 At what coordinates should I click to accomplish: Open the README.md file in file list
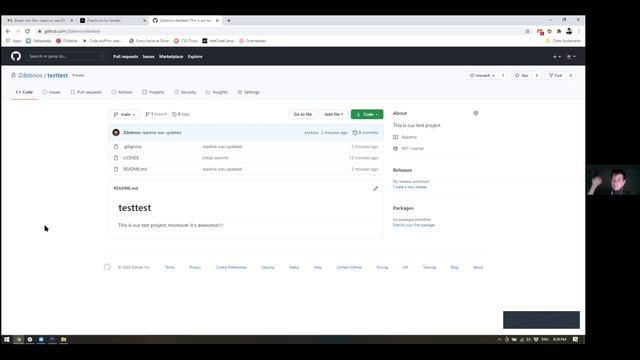[x=135, y=169]
